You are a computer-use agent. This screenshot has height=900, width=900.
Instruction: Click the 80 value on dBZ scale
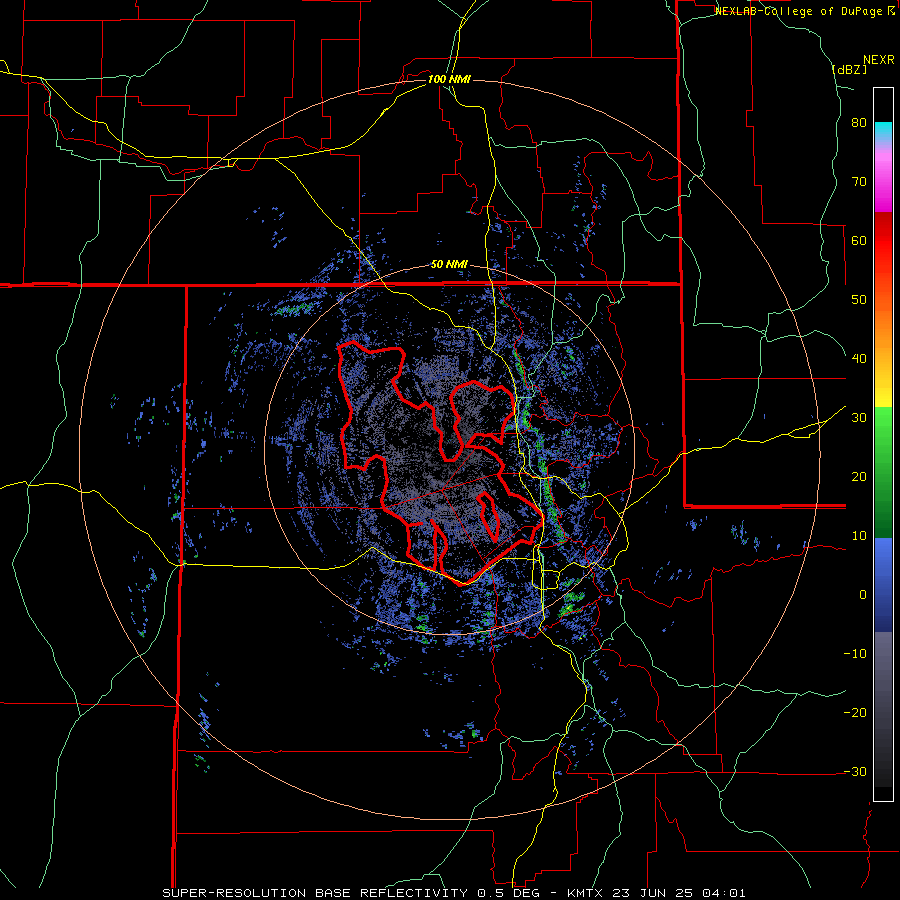[859, 123]
